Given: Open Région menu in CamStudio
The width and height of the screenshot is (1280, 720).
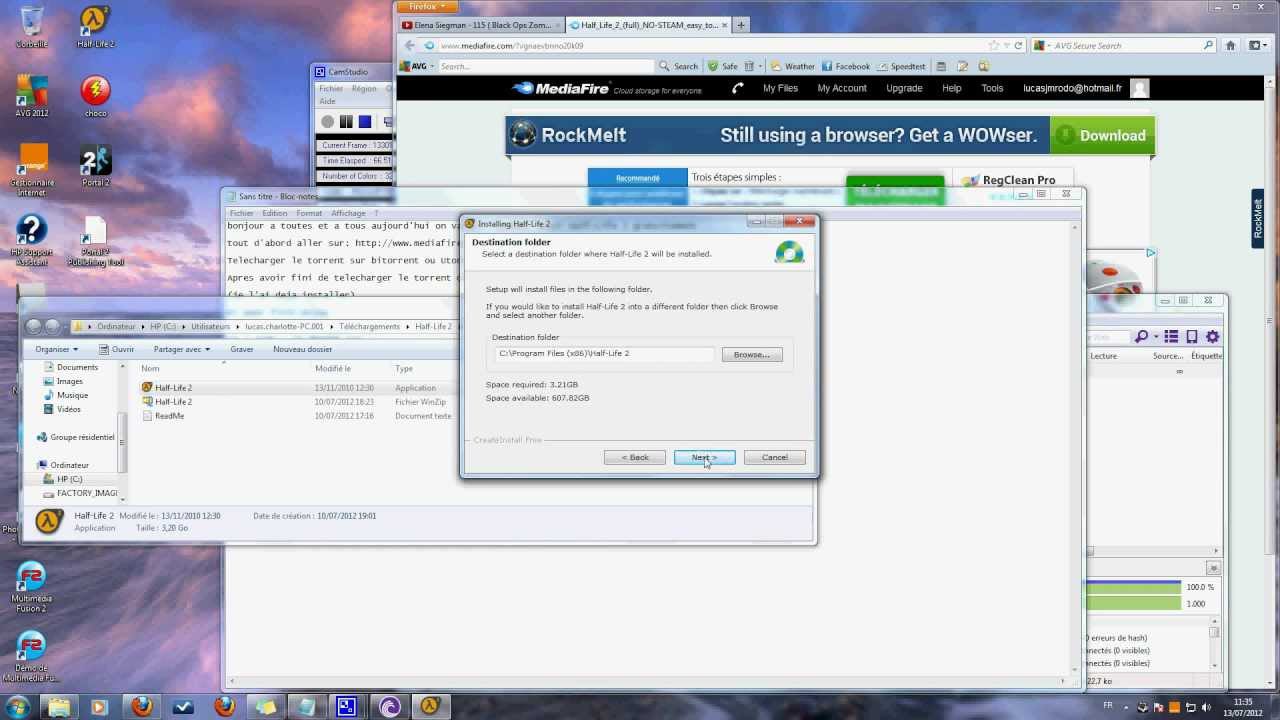Looking at the screenshot, I should [364, 88].
